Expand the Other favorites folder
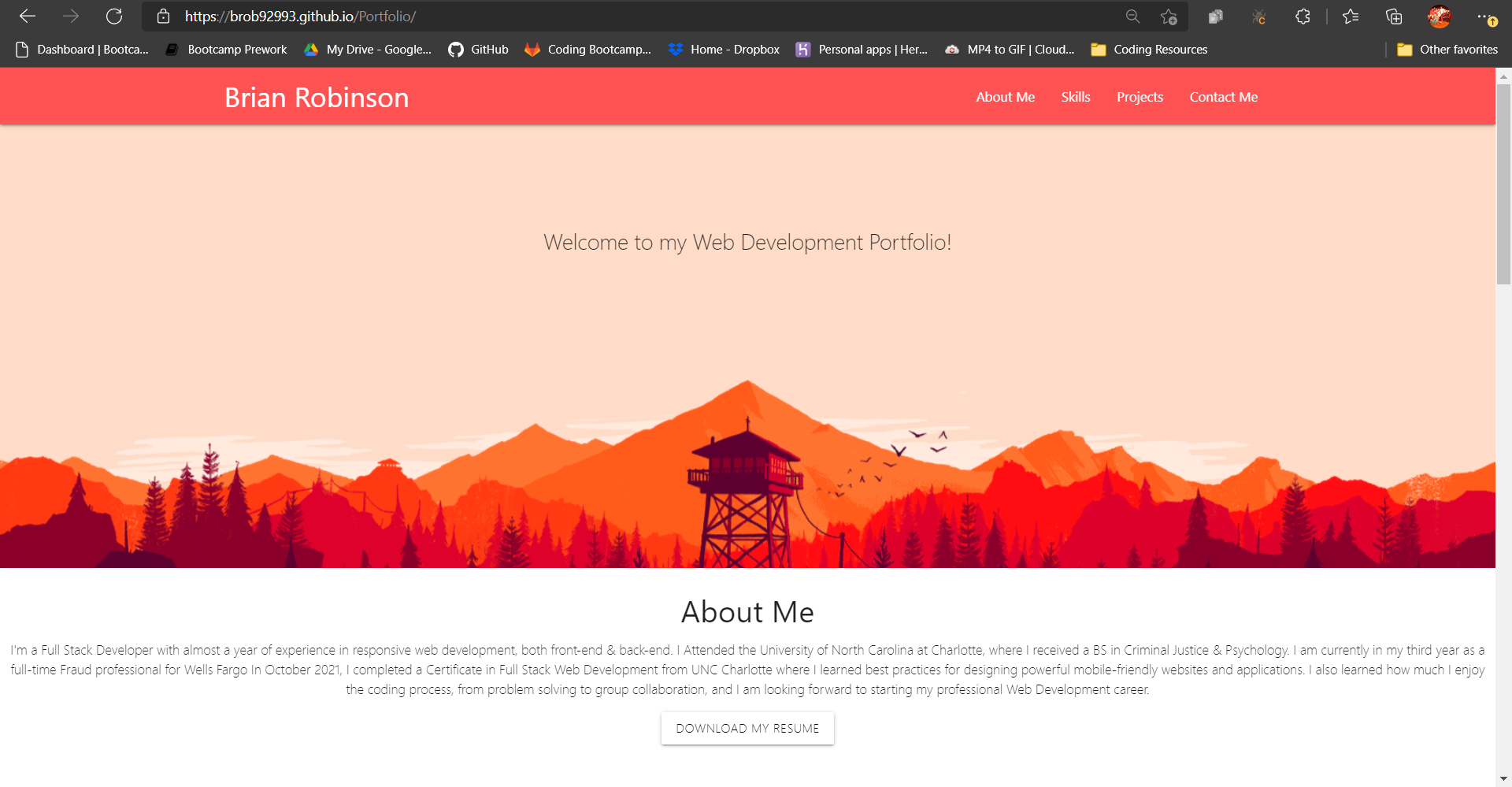1512x787 pixels. click(1447, 49)
